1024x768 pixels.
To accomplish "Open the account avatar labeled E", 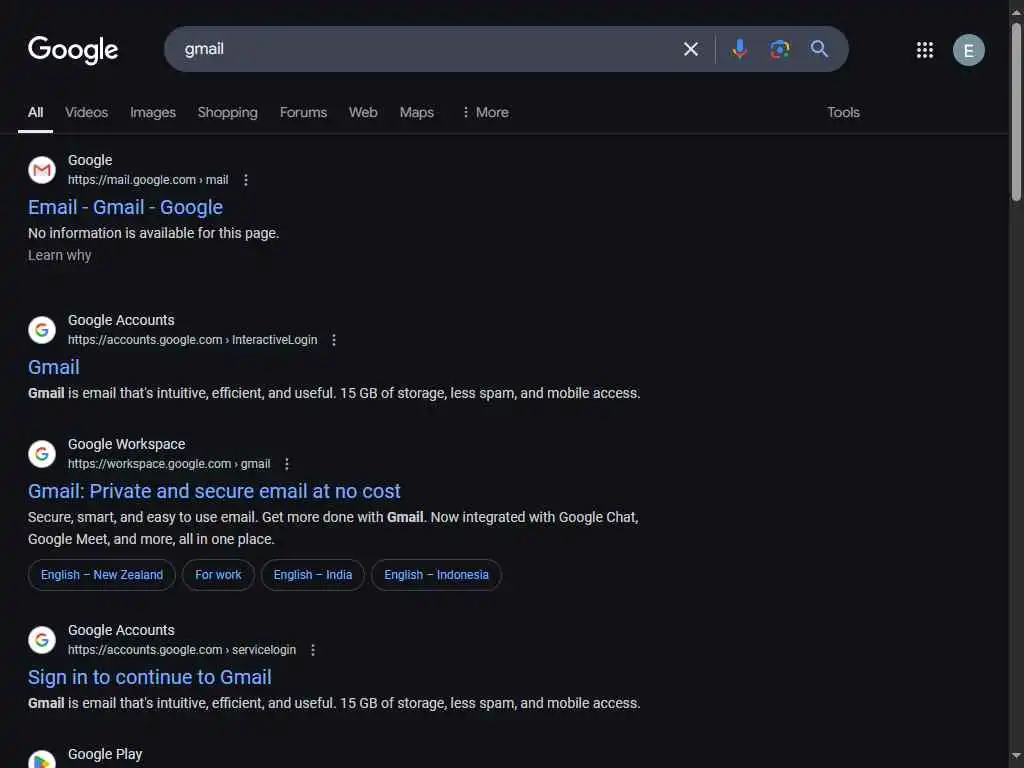I will point(968,50).
